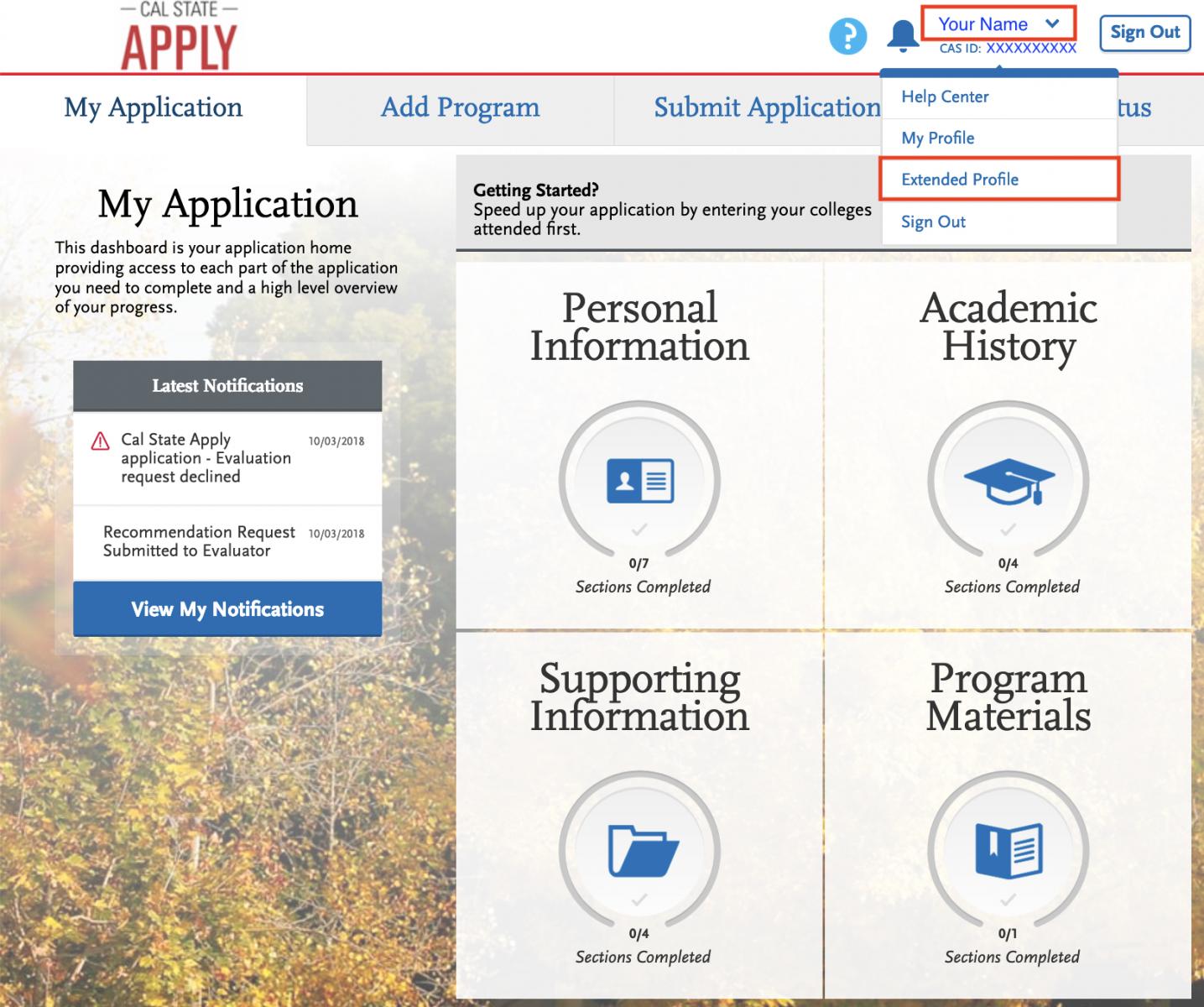The height and width of the screenshot is (1007, 1204).
Task: Switch to the Add Program tab
Action: (x=460, y=107)
